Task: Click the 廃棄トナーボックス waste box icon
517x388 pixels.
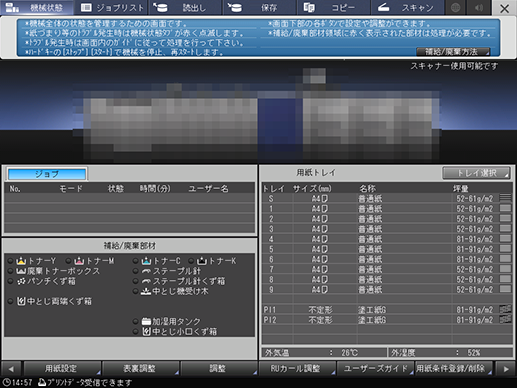Action: pos(21,271)
